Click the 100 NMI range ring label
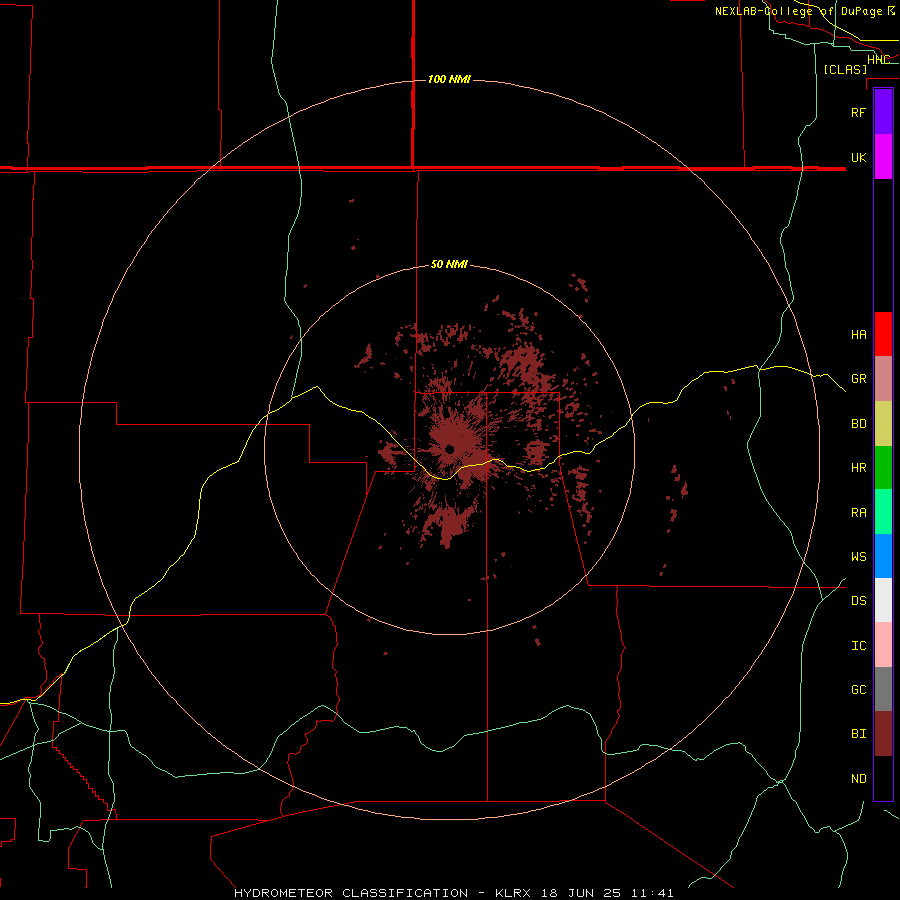The width and height of the screenshot is (900, 900). tap(449, 79)
